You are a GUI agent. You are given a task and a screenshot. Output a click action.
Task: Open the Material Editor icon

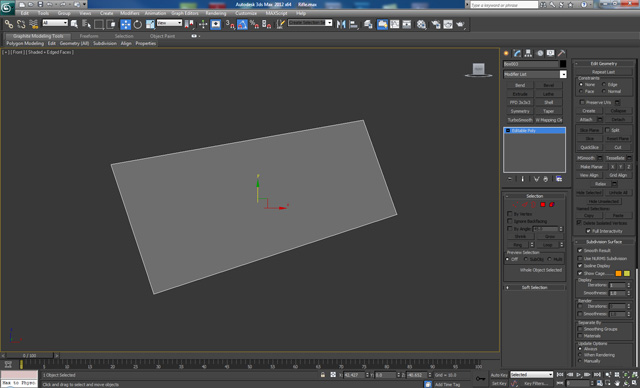coord(422,24)
